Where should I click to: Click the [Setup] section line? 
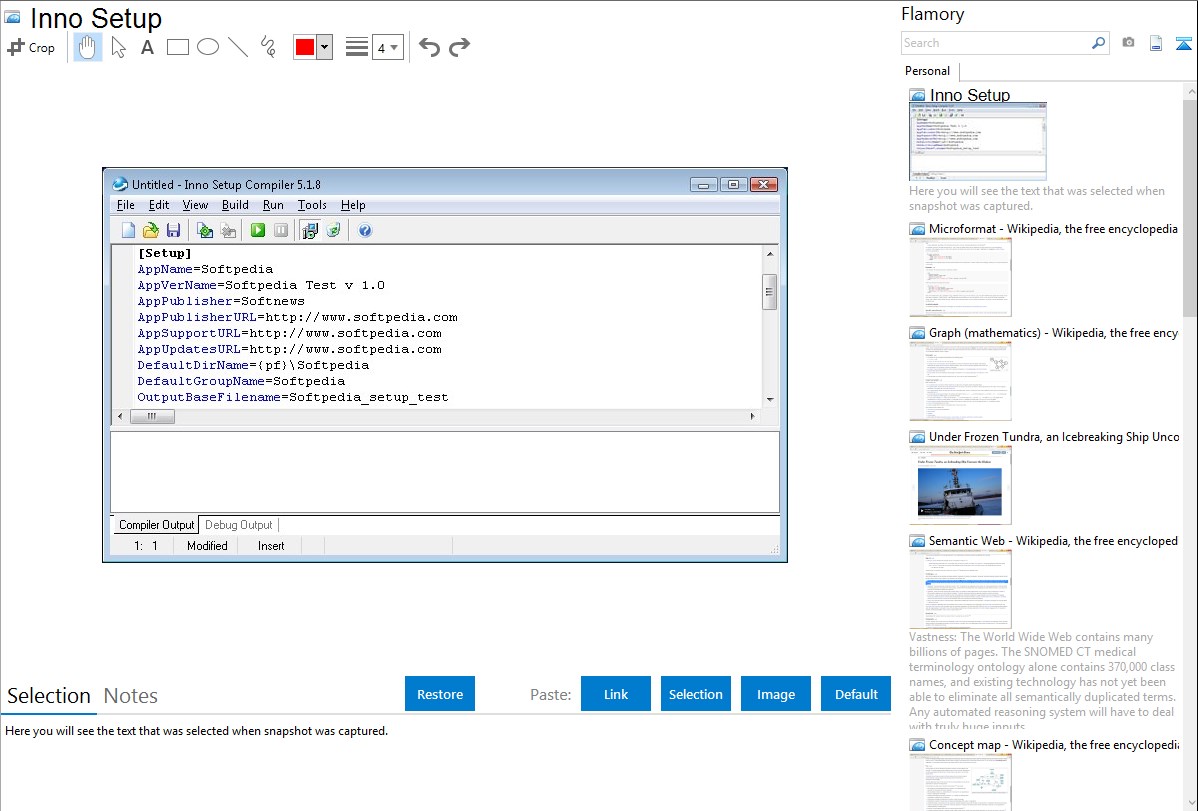(x=164, y=253)
